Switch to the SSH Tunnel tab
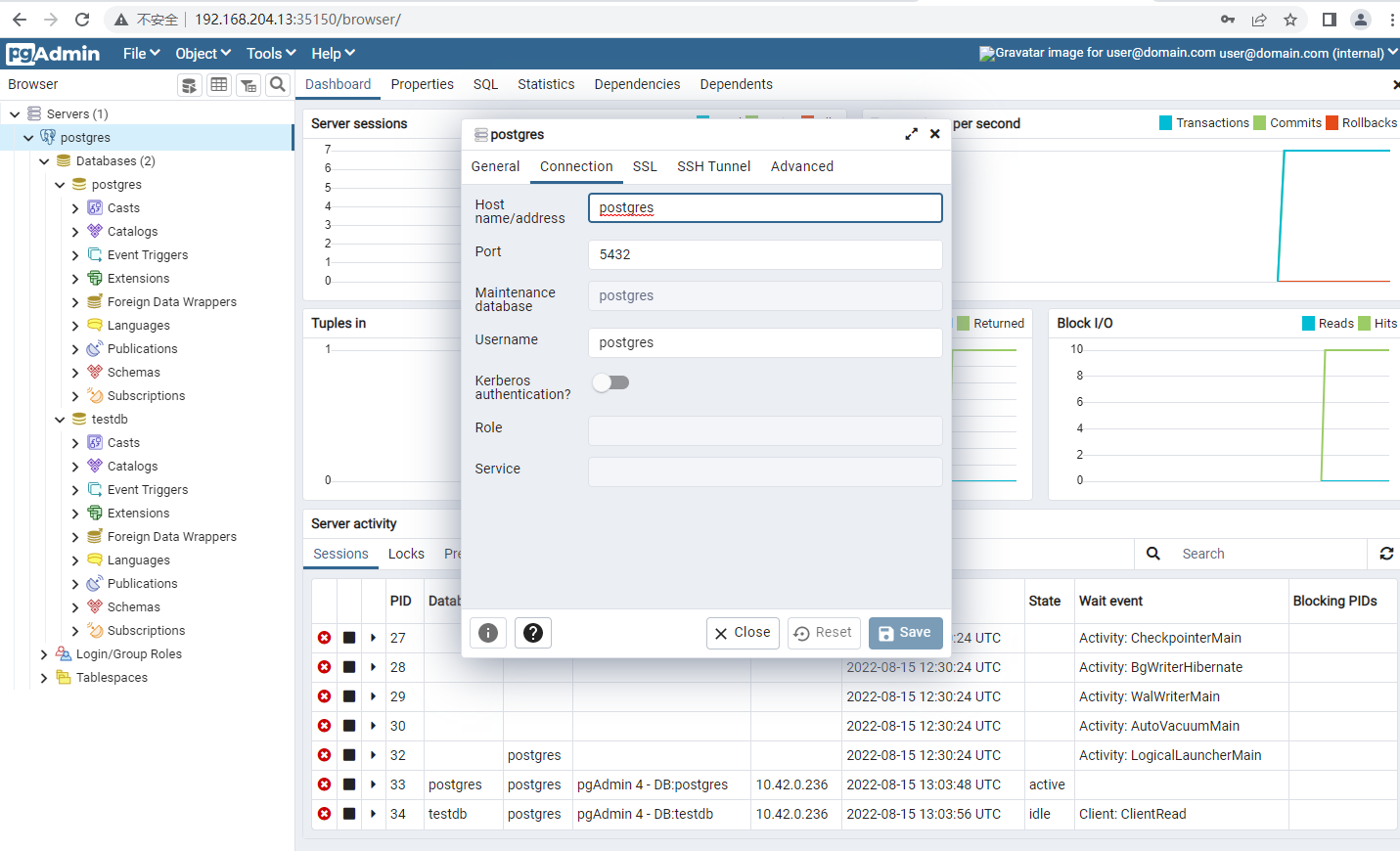 click(x=714, y=166)
